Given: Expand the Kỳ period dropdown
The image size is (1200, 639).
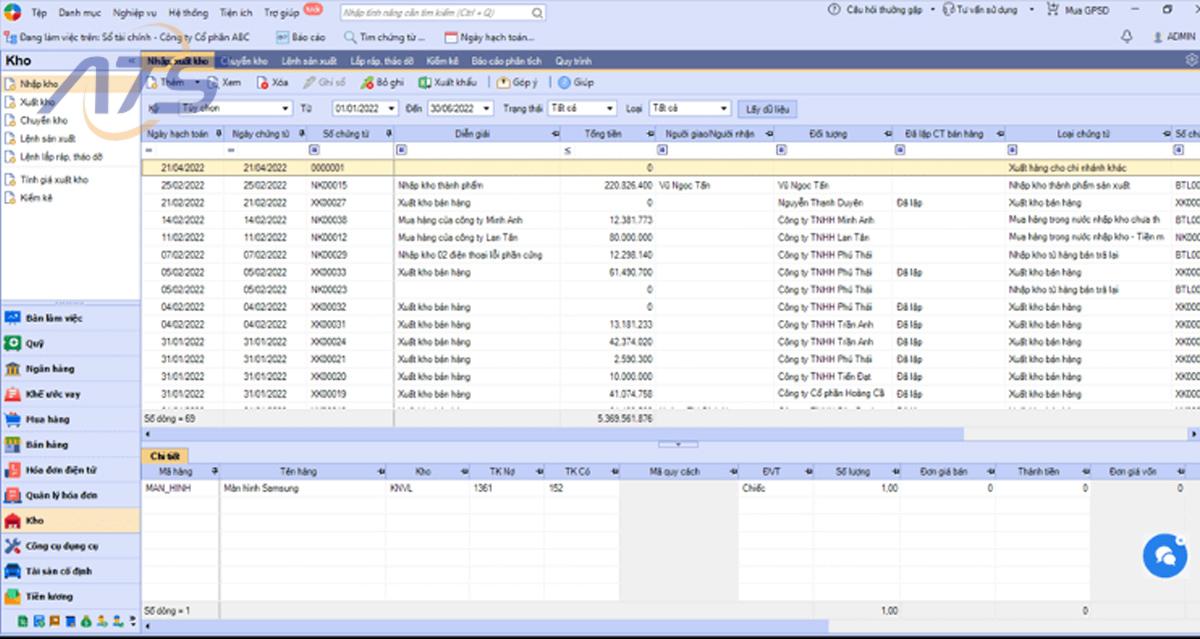Looking at the screenshot, I should (285, 108).
